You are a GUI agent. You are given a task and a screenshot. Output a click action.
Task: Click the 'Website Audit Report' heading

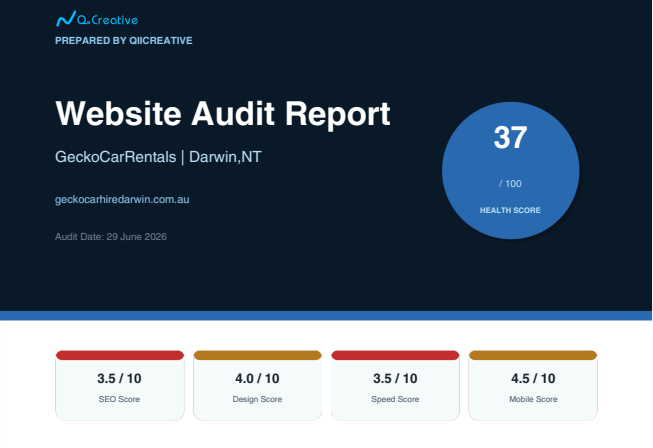223,113
